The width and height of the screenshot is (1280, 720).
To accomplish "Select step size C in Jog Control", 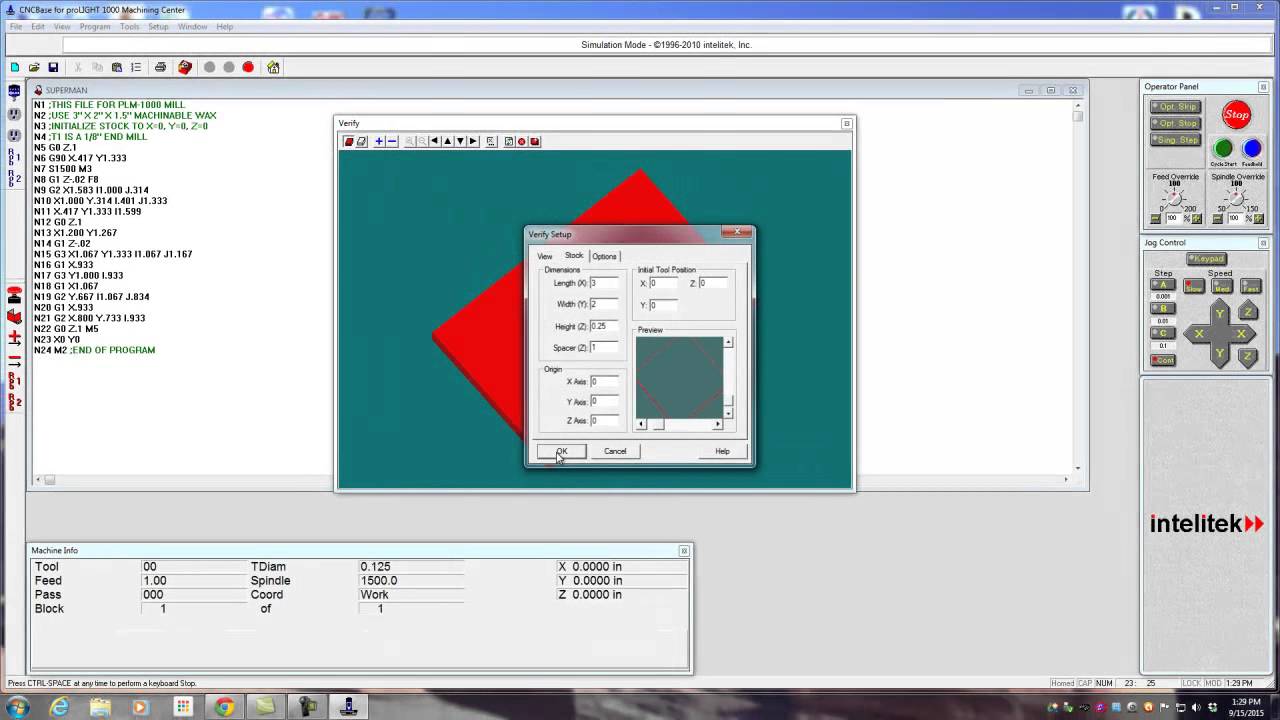I will [1163, 333].
